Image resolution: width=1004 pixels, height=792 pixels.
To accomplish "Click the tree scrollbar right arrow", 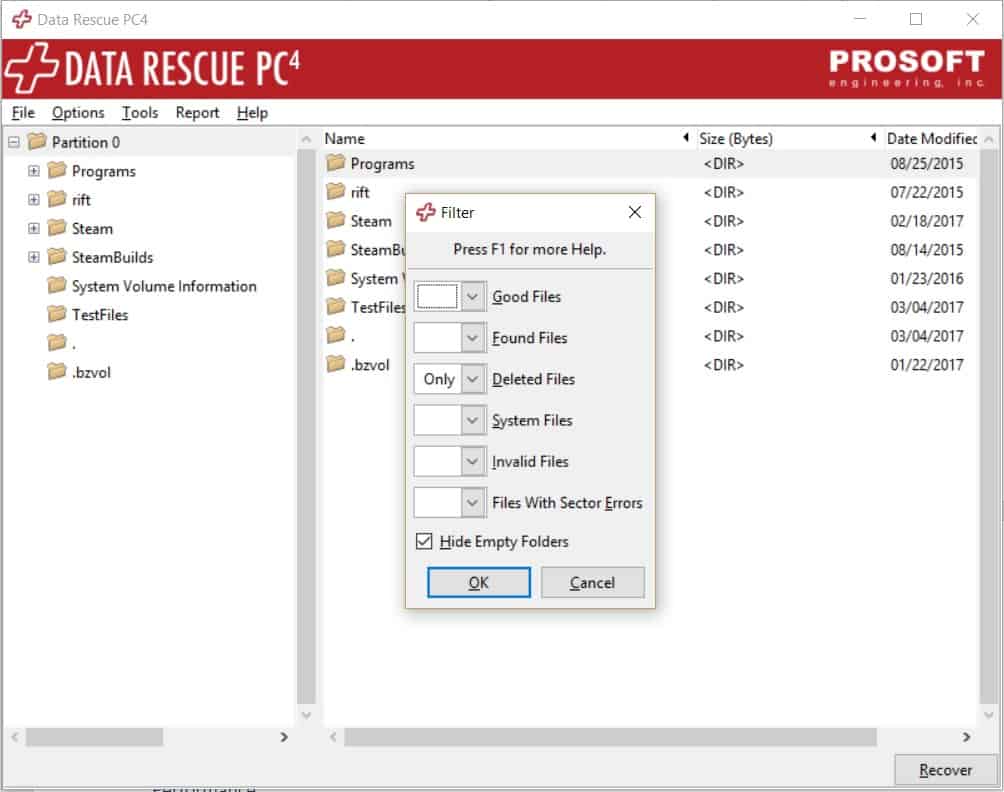I will click(284, 737).
